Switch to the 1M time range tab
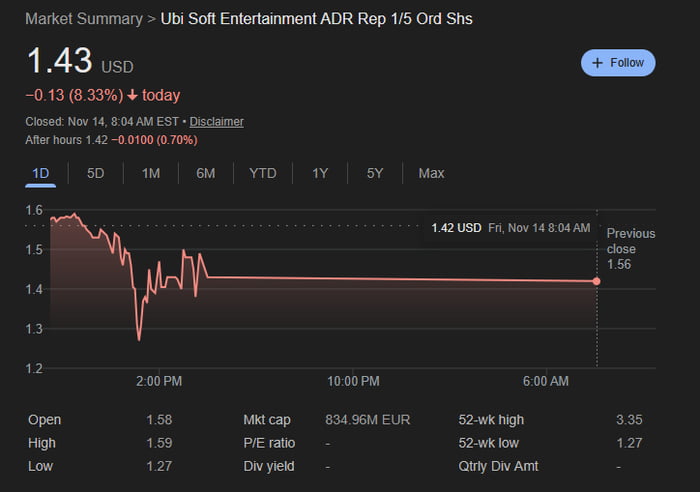700x492 pixels. coord(151,173)
